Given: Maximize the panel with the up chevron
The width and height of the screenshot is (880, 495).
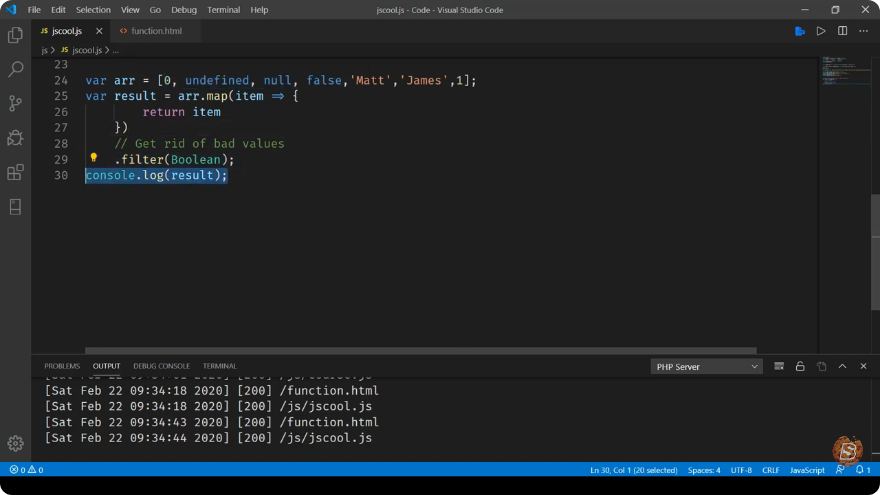Looking at the screenshot, I should 842,366.
